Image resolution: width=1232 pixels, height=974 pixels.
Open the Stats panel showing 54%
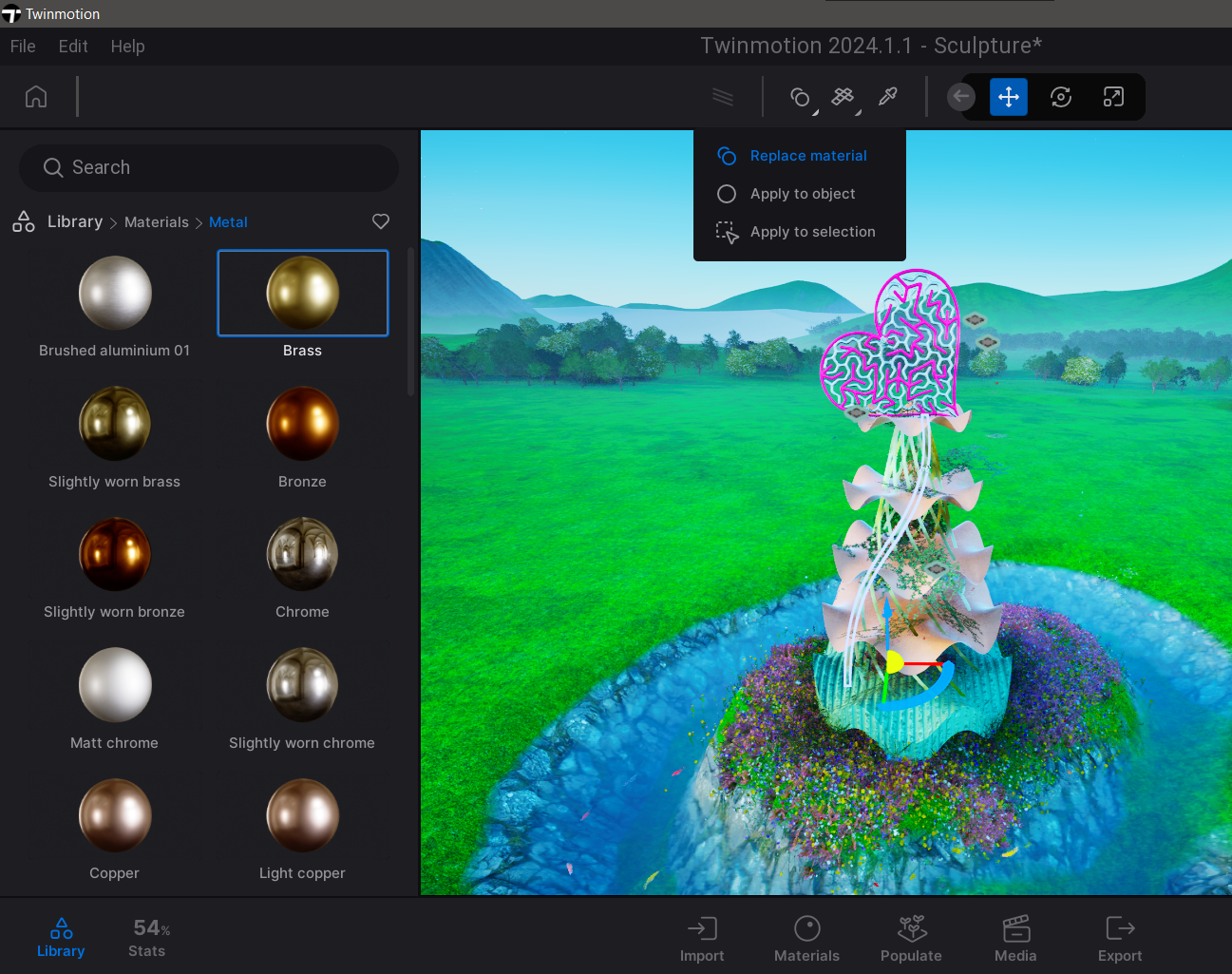pos(148,938)
